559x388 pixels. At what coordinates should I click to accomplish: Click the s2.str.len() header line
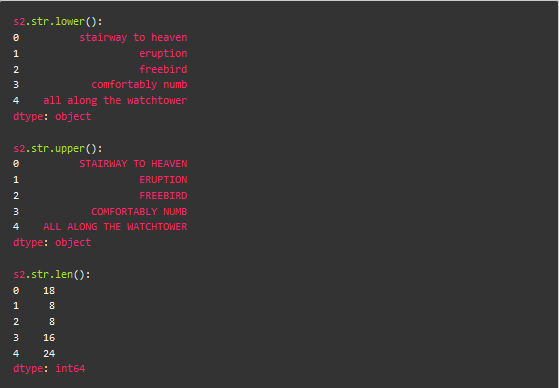click(52, 275)
